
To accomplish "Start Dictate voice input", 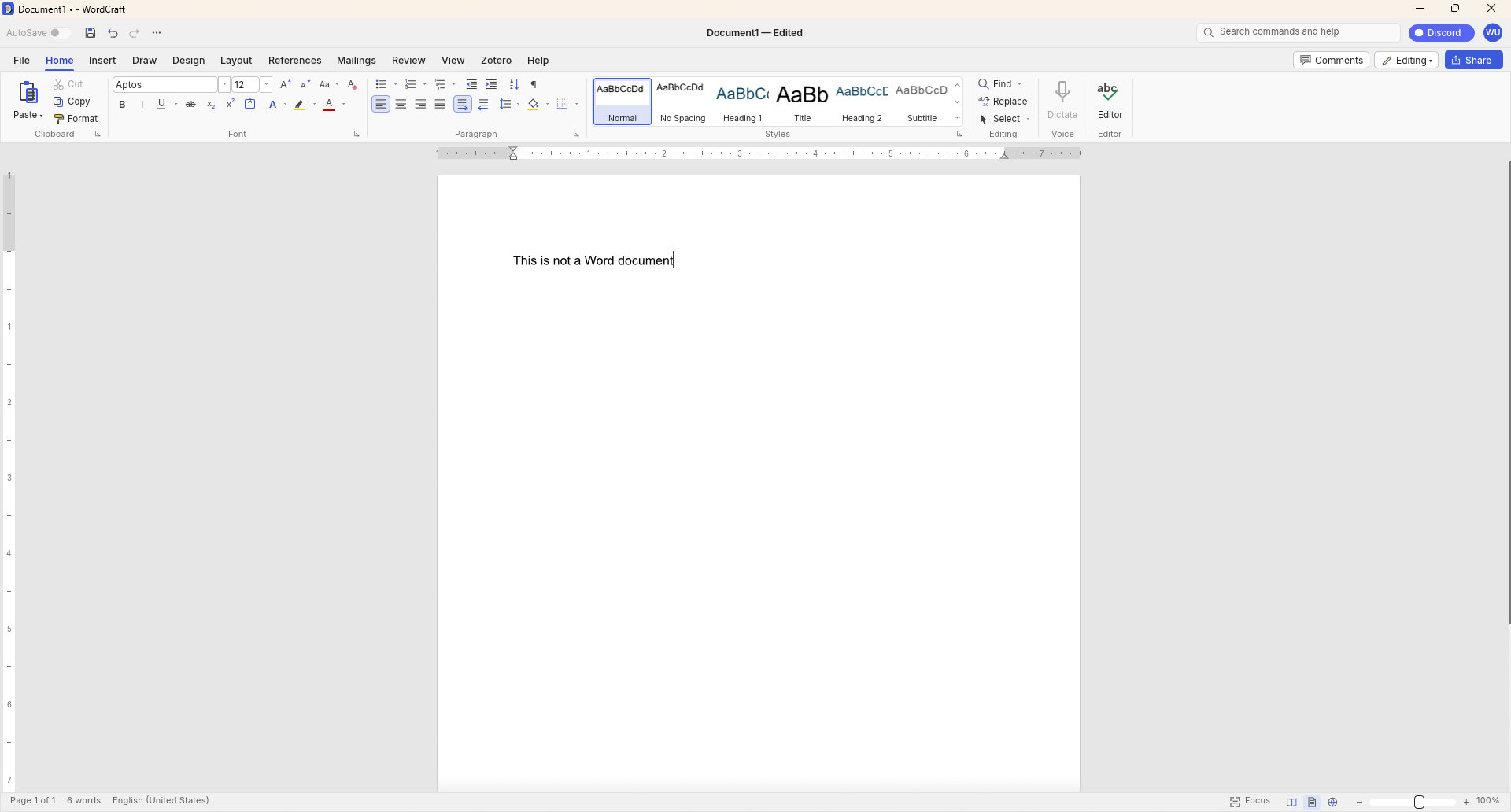I will tap(1062, 101).
